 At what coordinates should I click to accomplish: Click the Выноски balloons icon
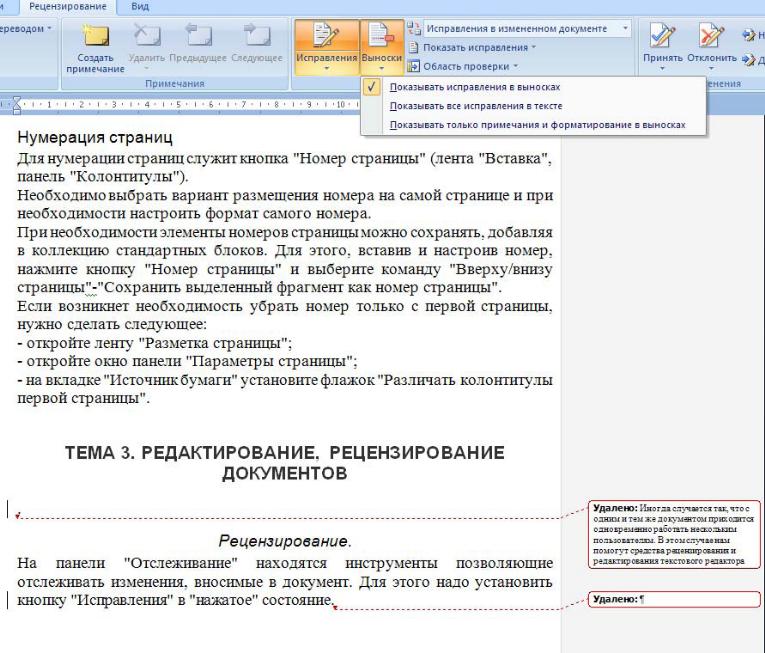[382, 36]
